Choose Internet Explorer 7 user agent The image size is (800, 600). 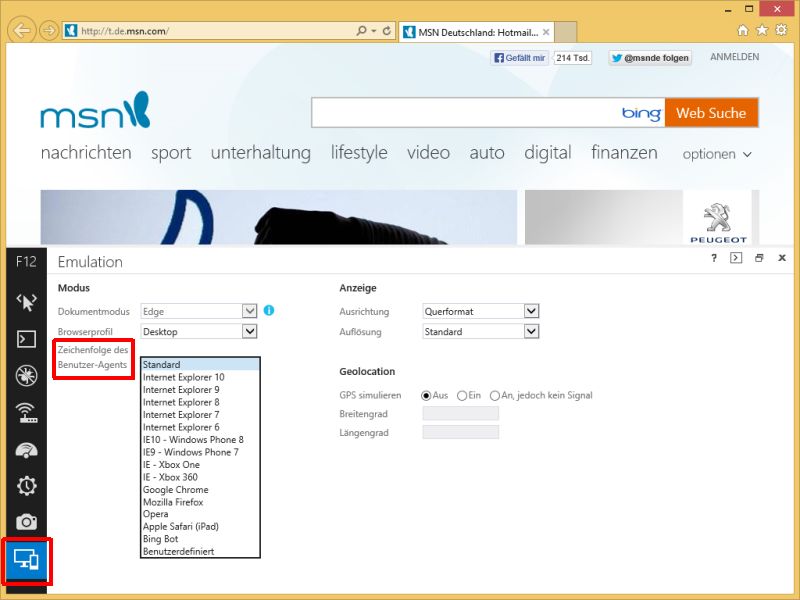(x=201, y=414)
